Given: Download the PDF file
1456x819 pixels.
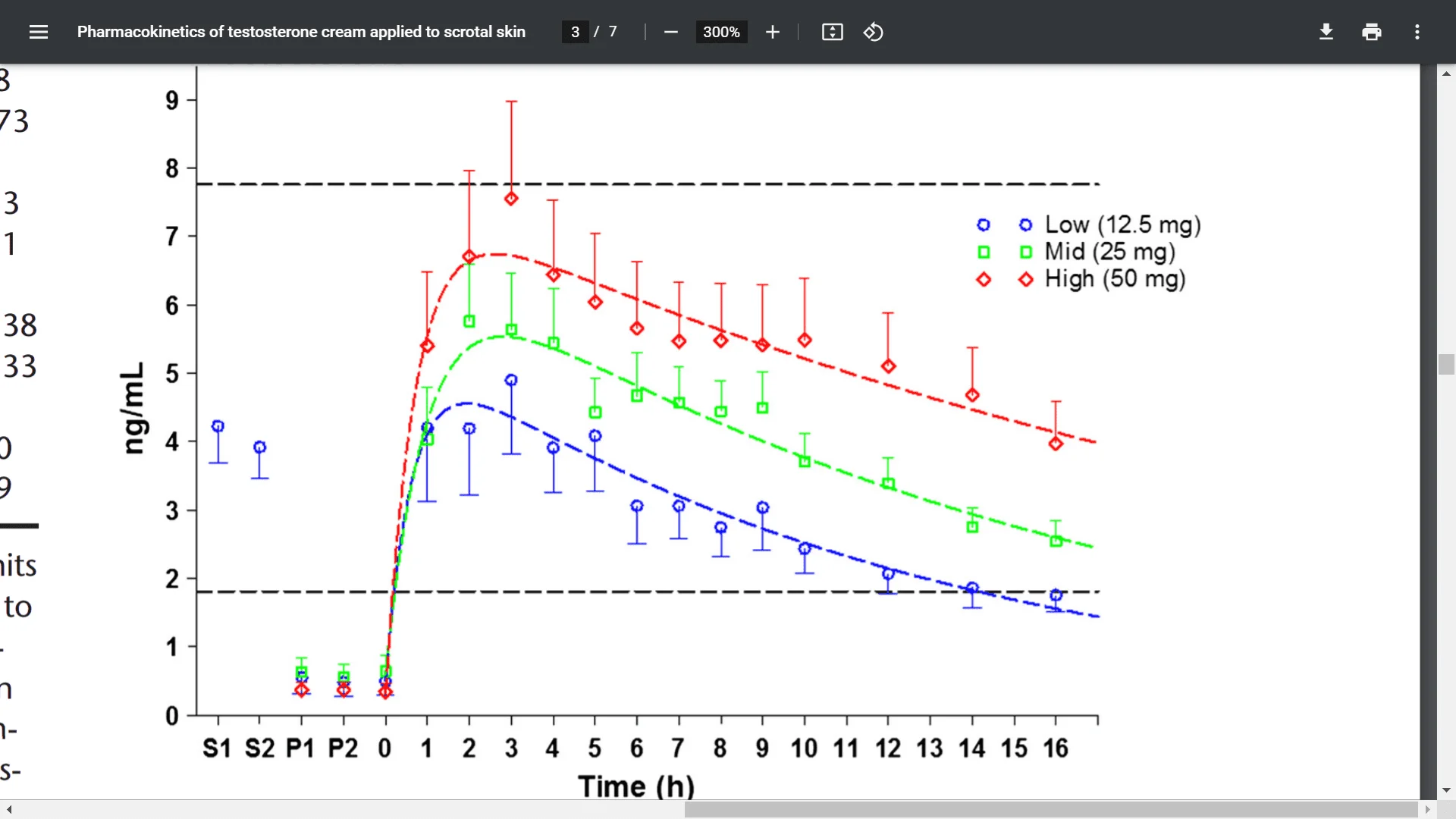Looking at the screenshot, I should (1326, 32).
